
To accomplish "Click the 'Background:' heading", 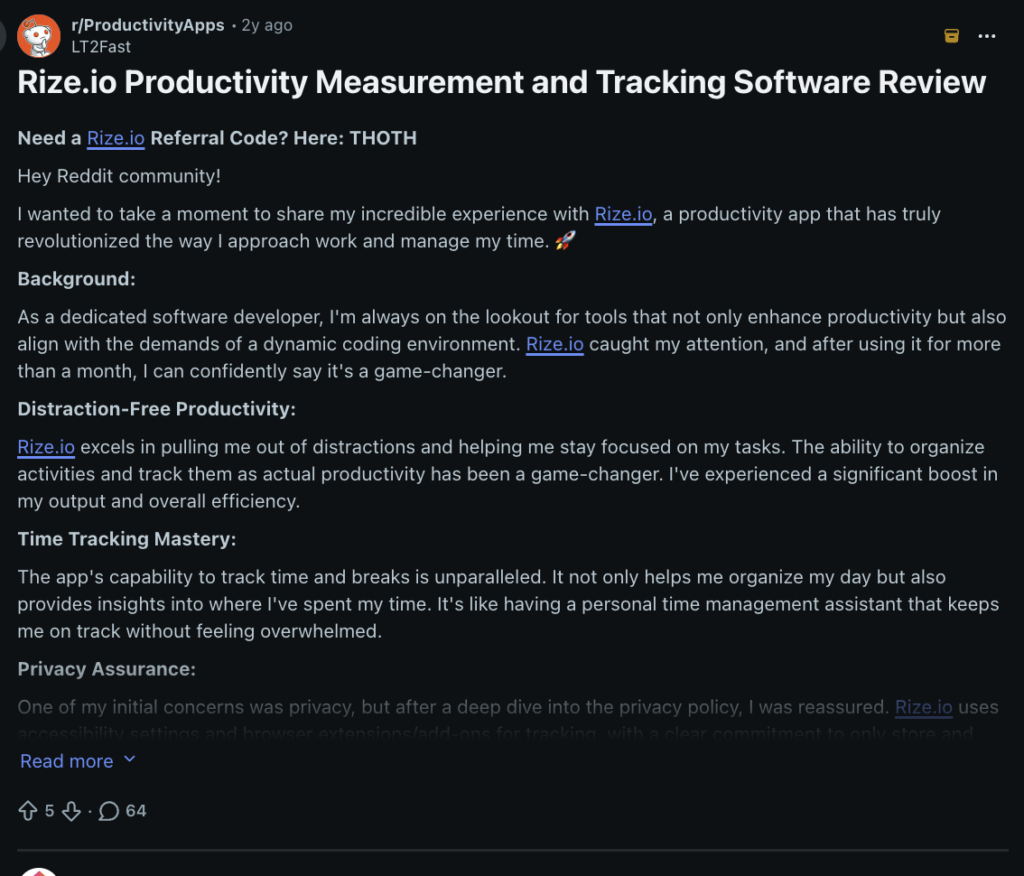I will (76, 279).
